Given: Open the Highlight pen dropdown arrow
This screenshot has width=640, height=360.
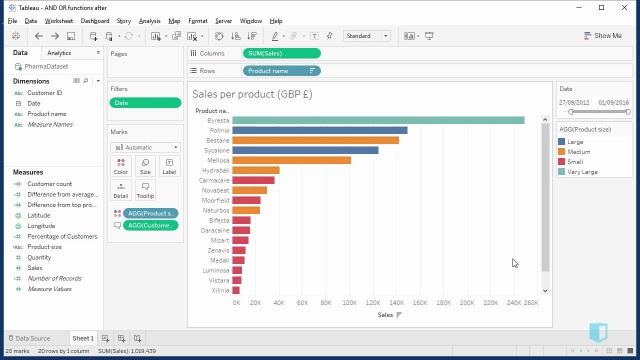Looking at the screenshot, I should click(x=284, y=36).
